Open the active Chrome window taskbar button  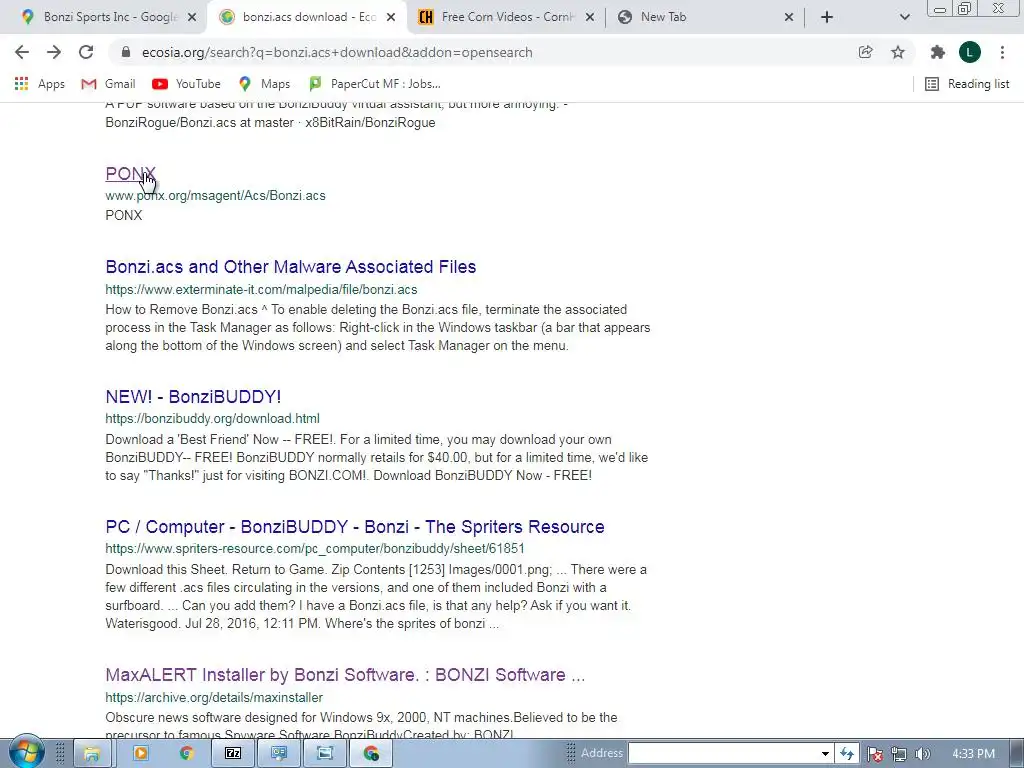[372, 754]
